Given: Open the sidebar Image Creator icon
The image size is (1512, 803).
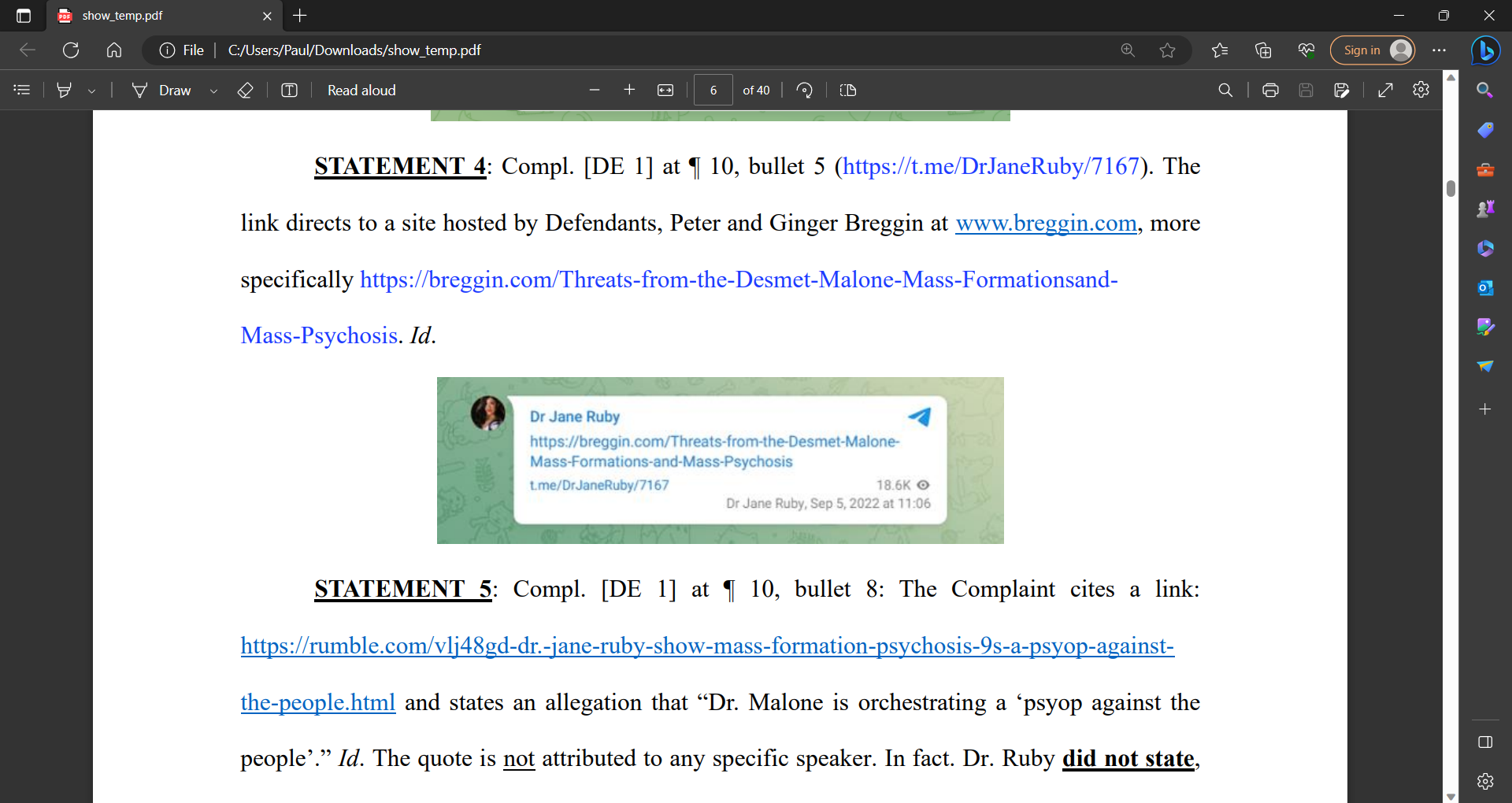Looking at the screenshot, I should pos(1485,327).
